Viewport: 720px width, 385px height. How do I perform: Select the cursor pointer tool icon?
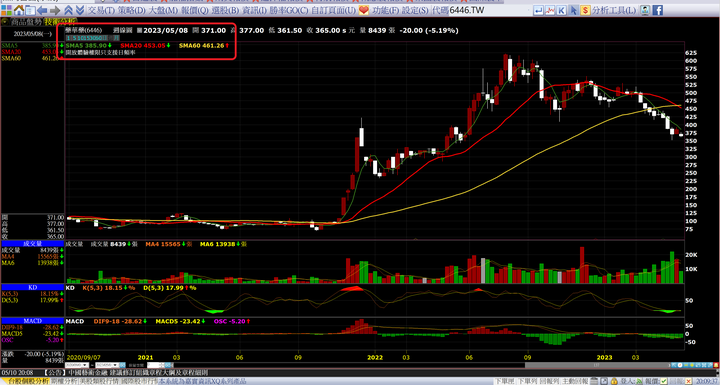[x=573, y=10]
